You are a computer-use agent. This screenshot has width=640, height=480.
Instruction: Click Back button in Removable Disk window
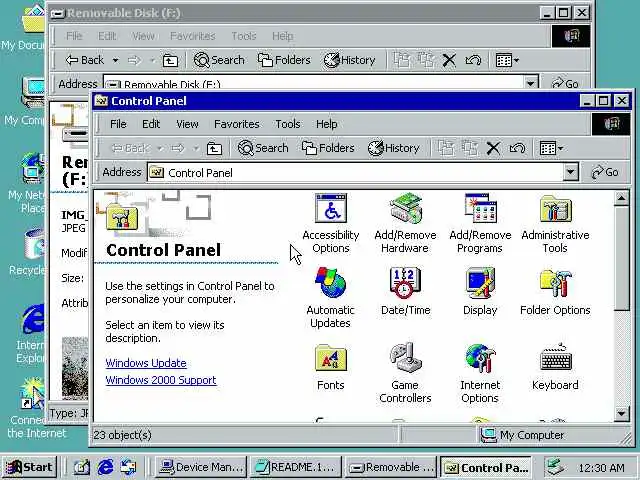tap(85, 60)
